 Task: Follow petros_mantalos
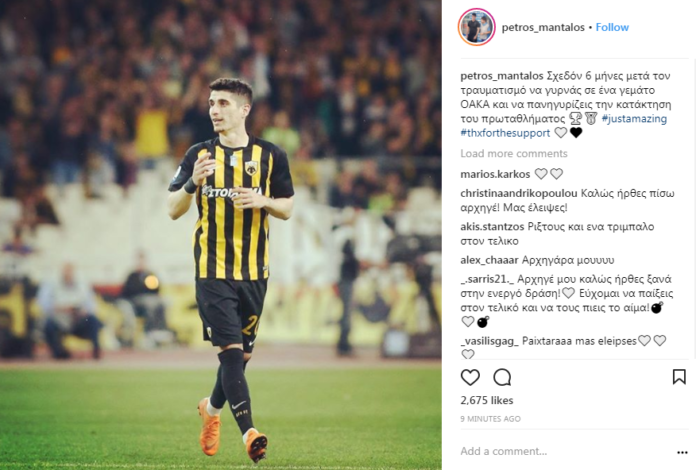(x=612, y=28)
